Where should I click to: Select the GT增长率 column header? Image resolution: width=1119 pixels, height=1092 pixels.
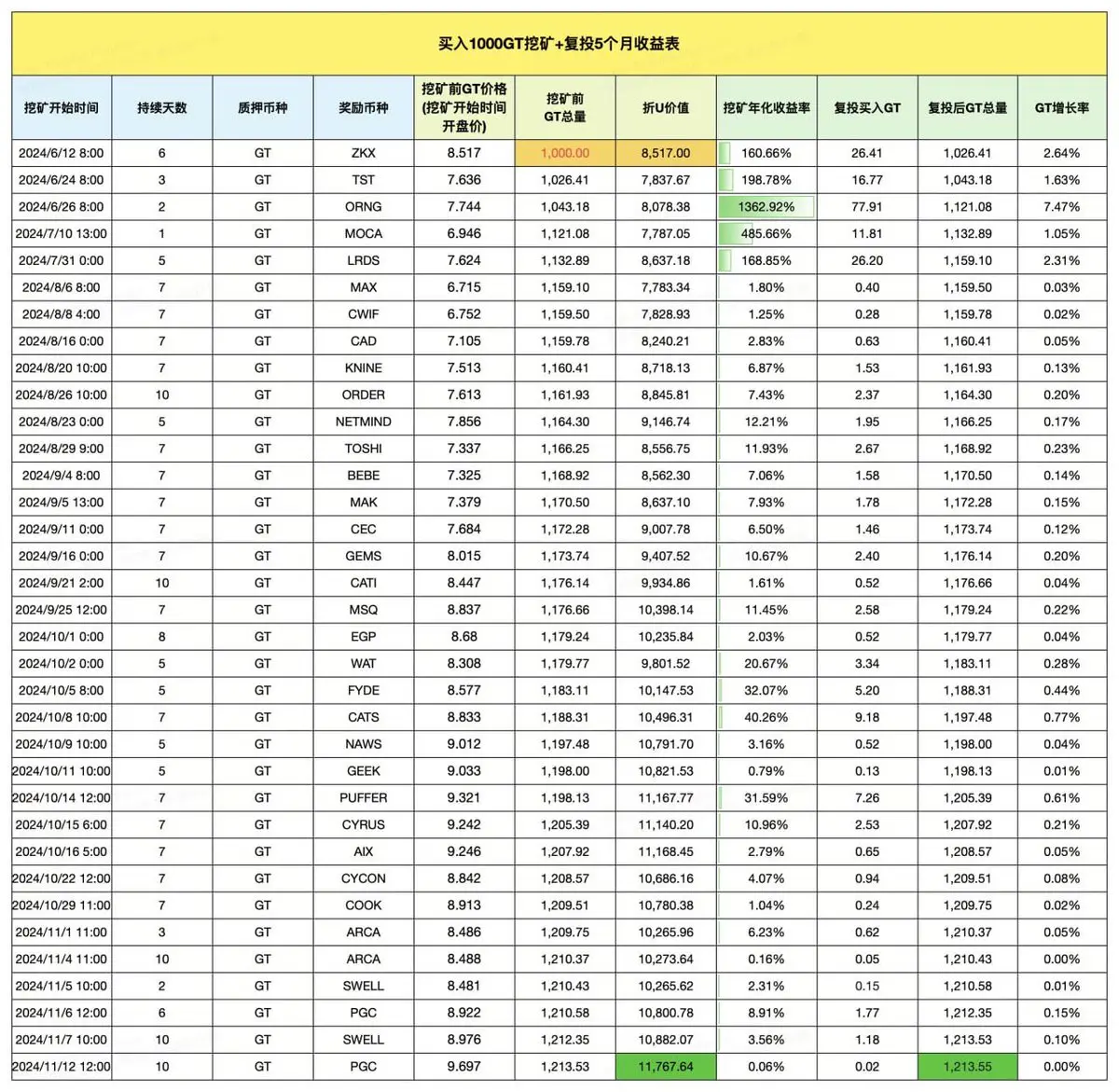tap(1062, 108)
